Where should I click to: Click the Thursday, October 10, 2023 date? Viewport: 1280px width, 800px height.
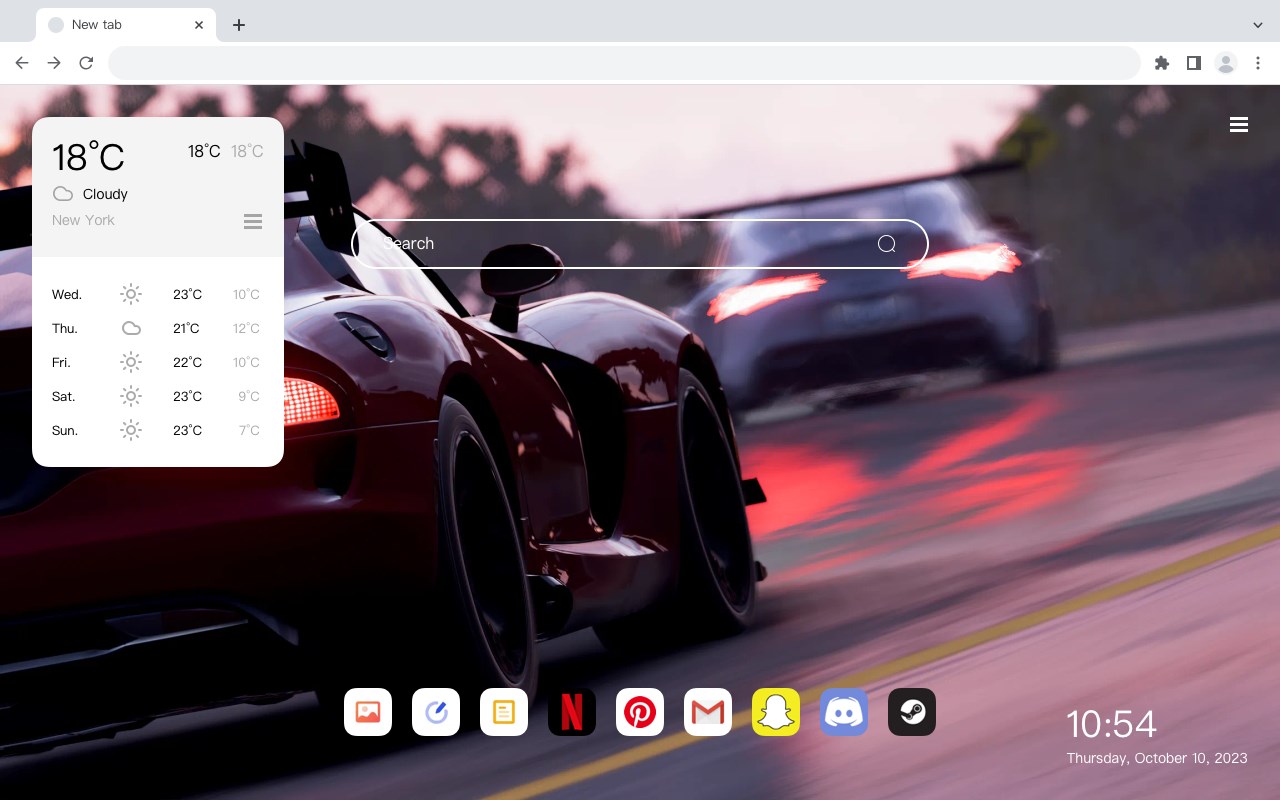(1157, 758)
